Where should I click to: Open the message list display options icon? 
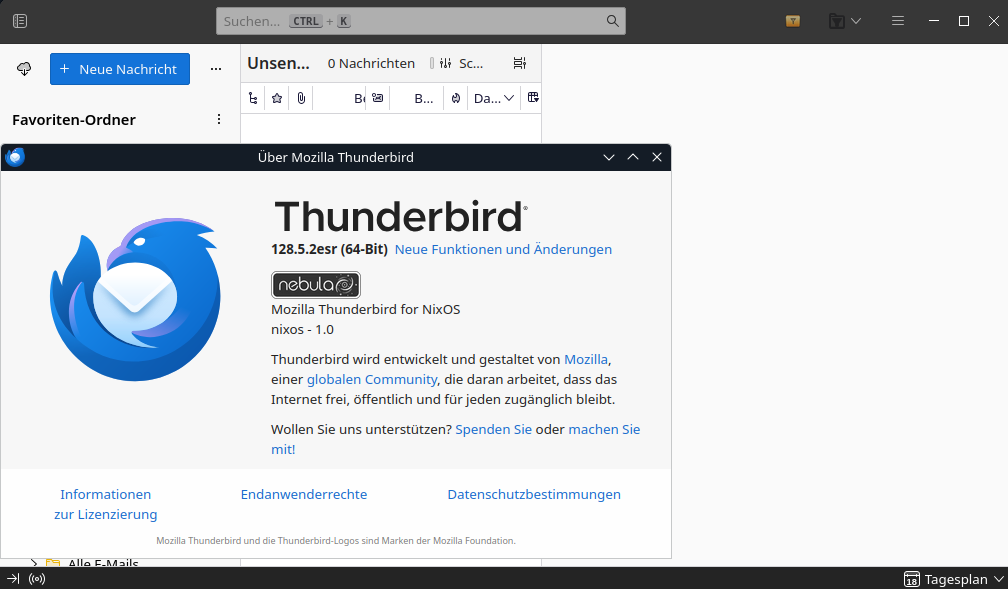pyautogui.click(x=519, y=63)
